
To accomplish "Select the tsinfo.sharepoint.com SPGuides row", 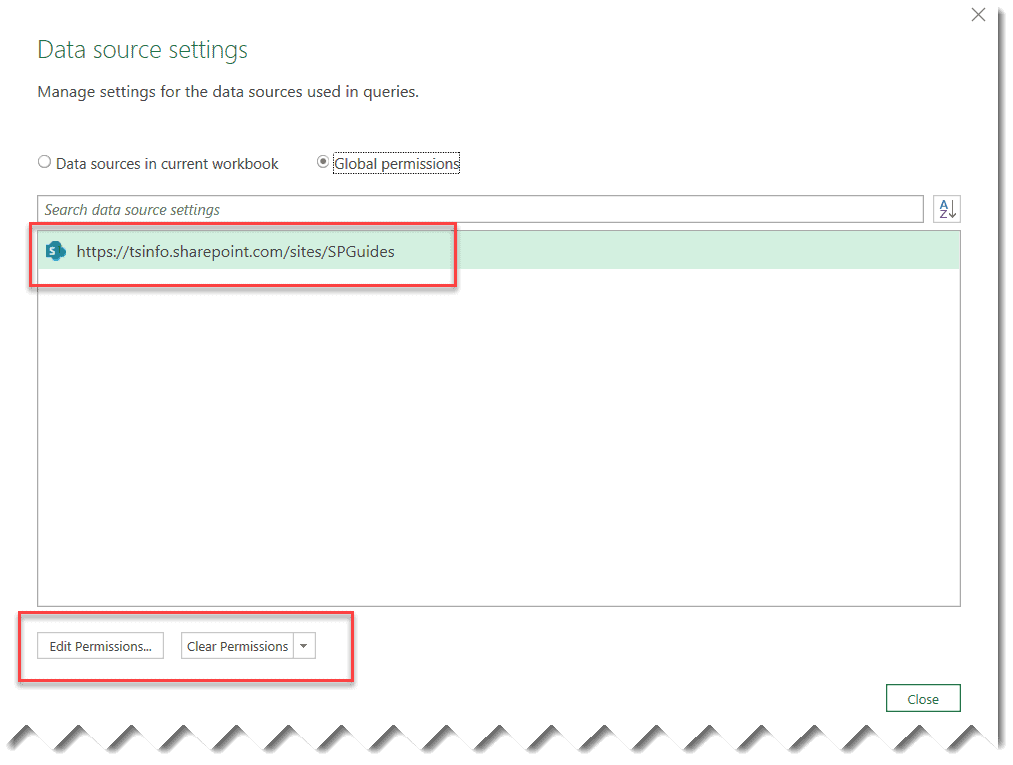I will [499, 251].
